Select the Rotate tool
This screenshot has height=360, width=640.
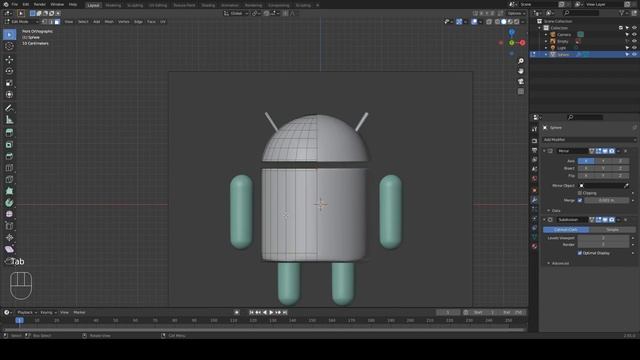click(x=9, y=71)
